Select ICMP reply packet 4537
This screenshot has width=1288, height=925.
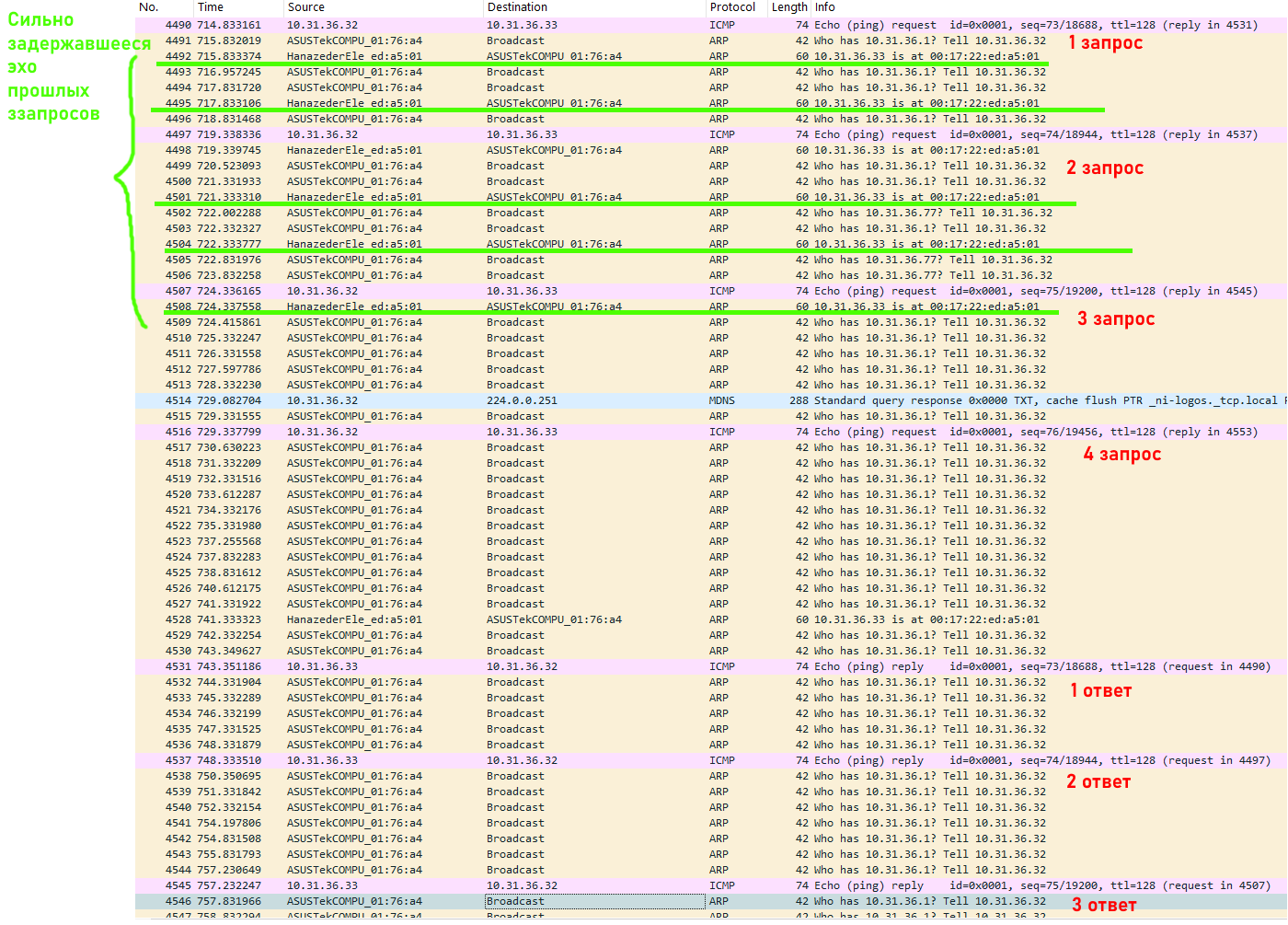tap(552, 760)
